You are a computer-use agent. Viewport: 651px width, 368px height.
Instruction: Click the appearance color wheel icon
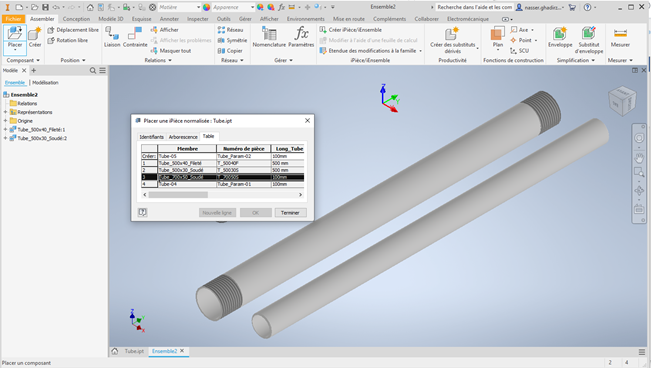pos(206,7)
